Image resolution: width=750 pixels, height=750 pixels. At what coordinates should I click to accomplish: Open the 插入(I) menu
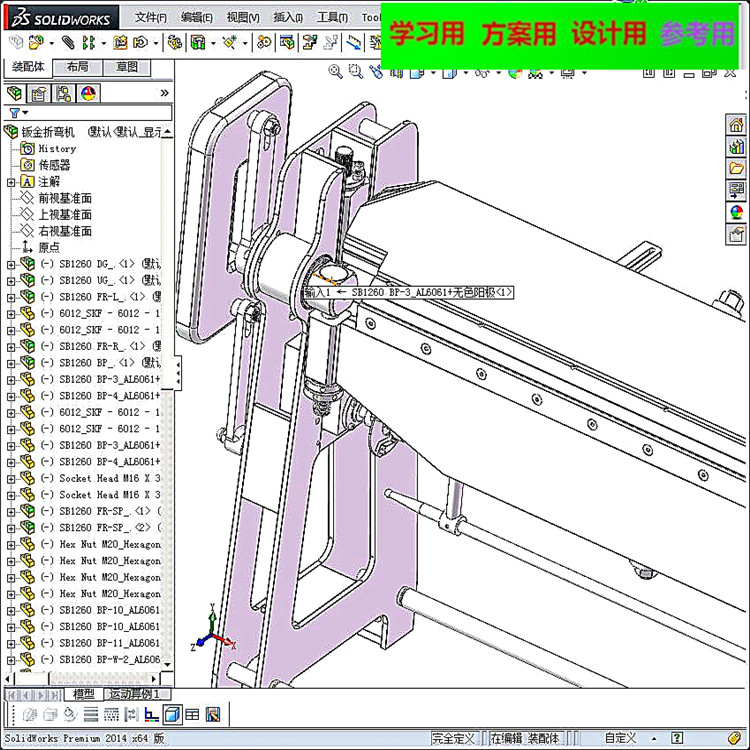pyautogui.click(x=288, y=18)
